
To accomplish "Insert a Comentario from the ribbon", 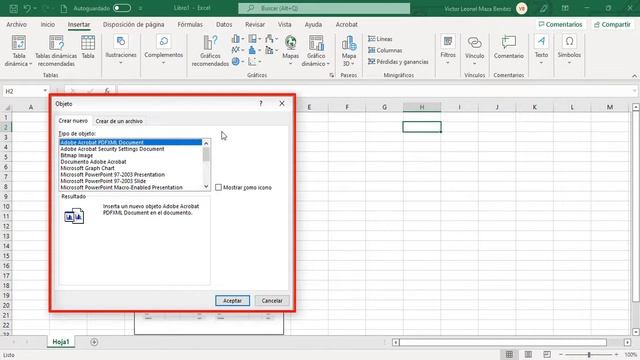I will (509, 47).
